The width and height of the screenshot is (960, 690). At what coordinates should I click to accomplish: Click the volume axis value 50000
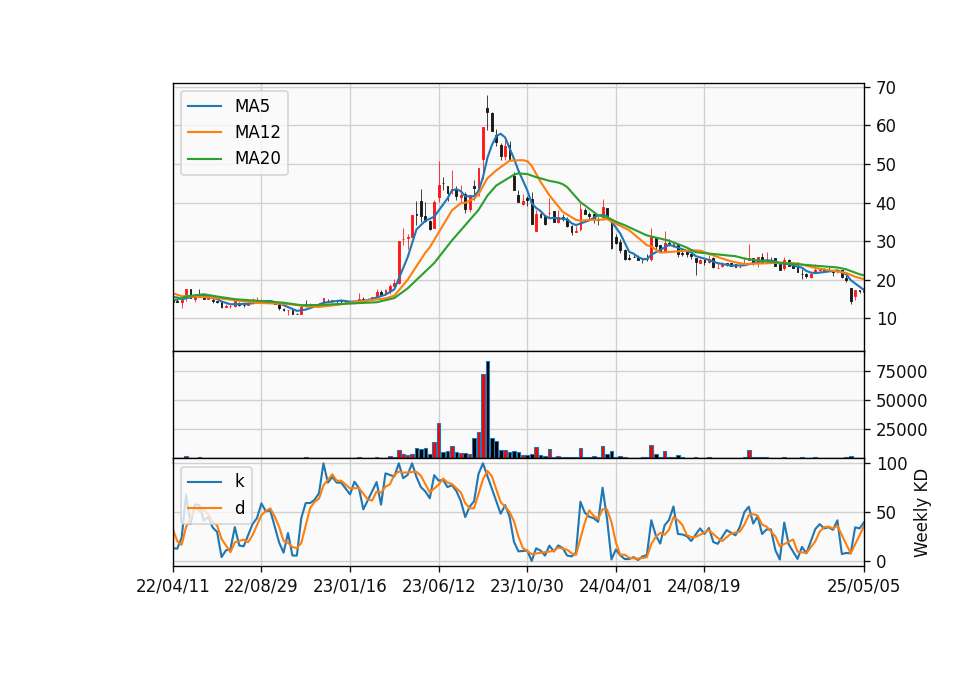[902, 401]
